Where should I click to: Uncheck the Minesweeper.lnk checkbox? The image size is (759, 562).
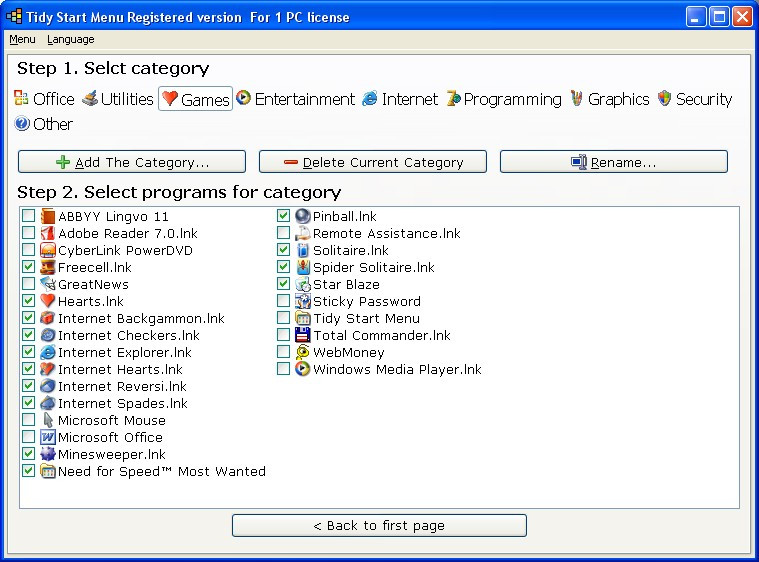29,454
